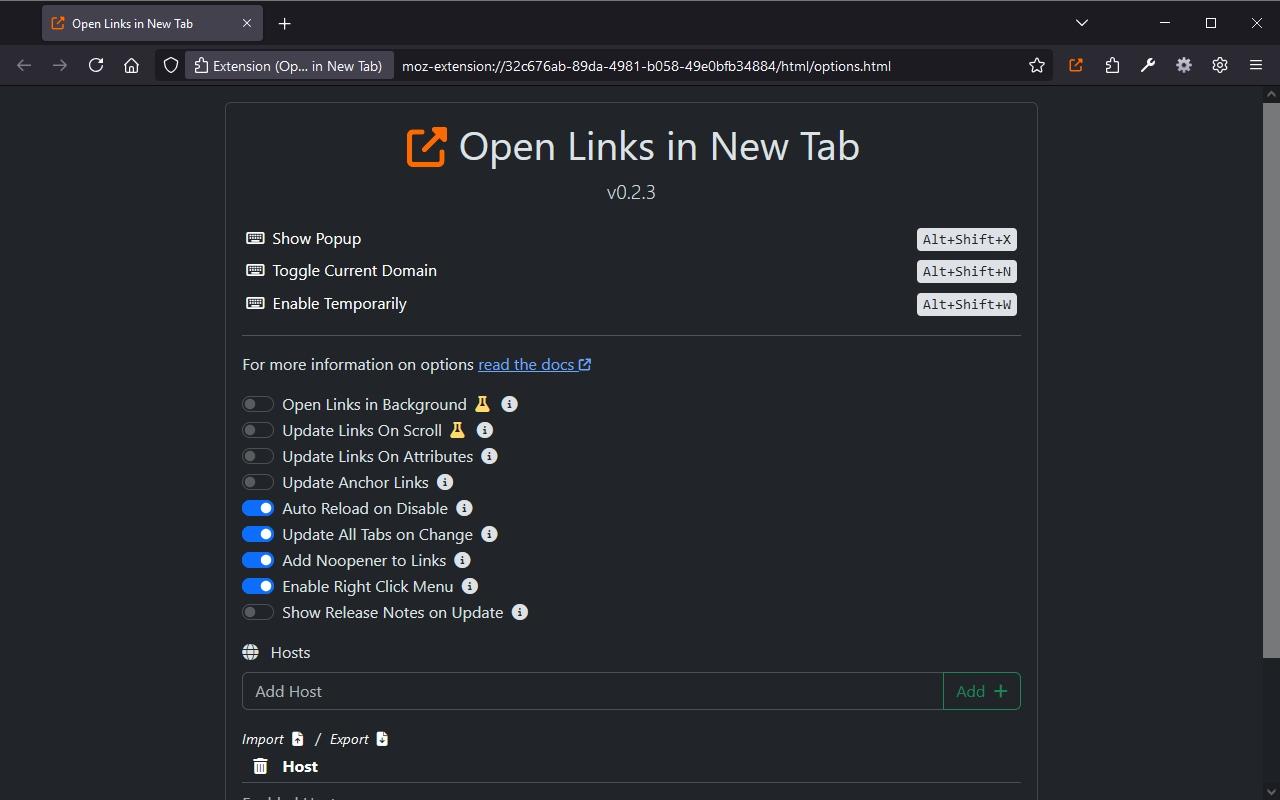Click the wrench icon in the browser toolbar
Viewport: 1280px width, 800px height.
[x=1148, y=66]
